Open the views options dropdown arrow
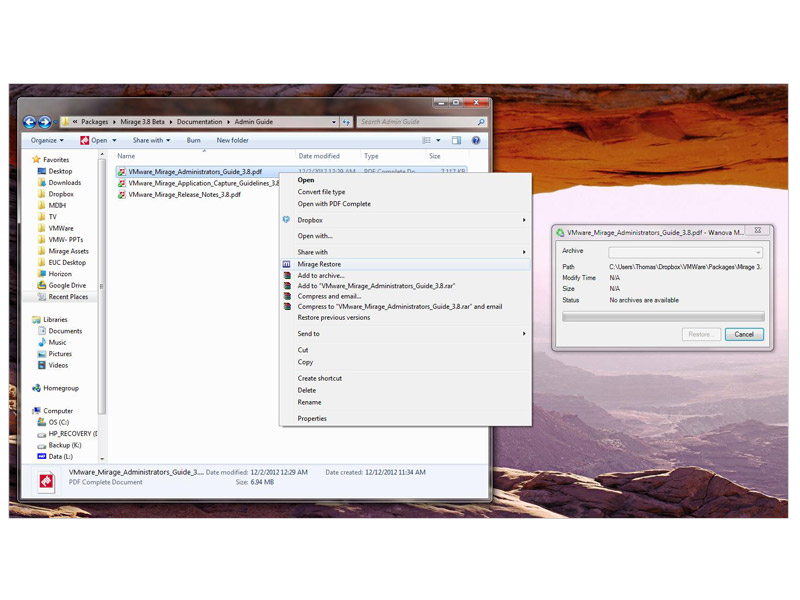 click(438, 140)
